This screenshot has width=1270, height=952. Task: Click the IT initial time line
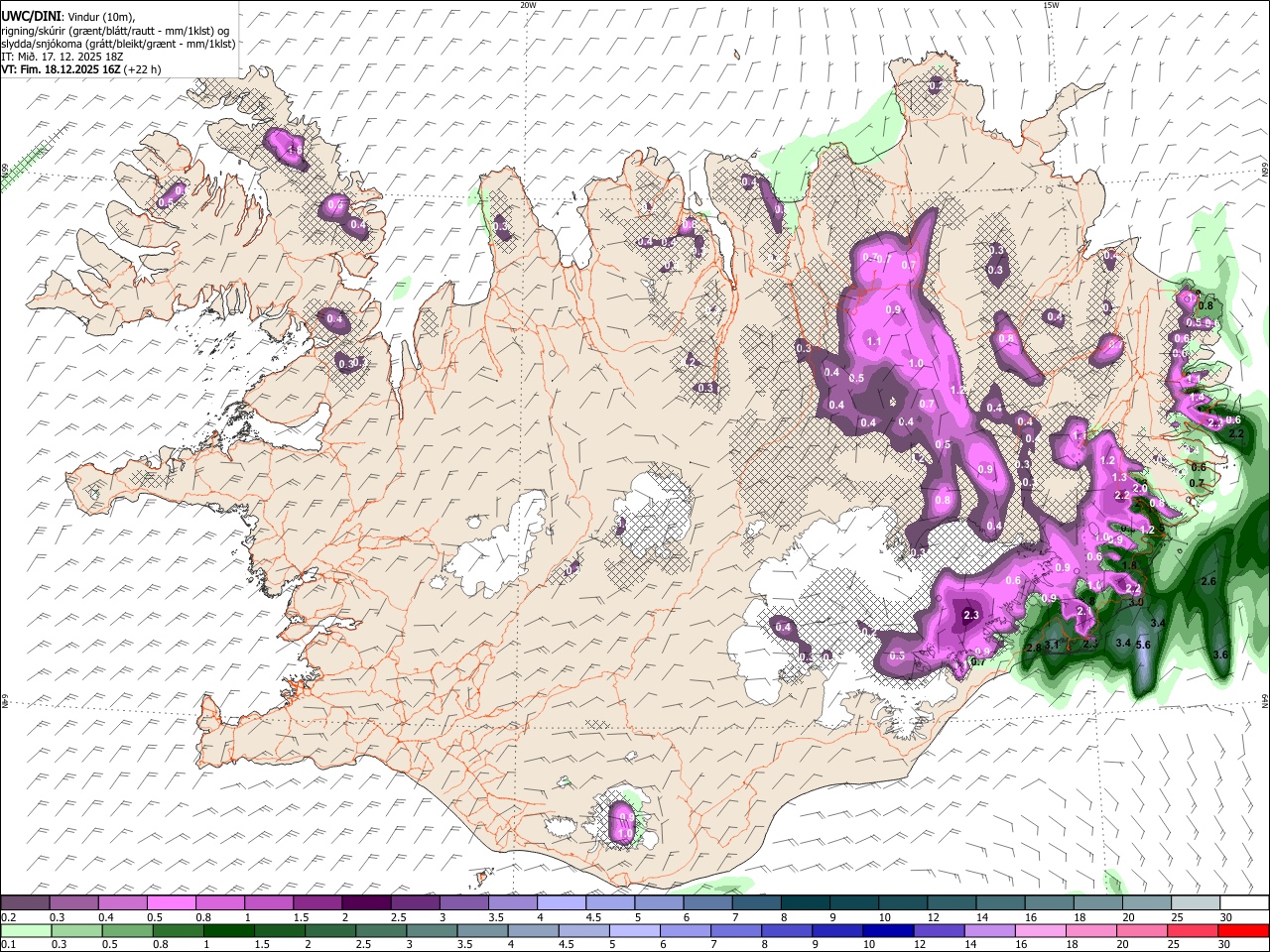pyautogui.click(x=62, y=57)
